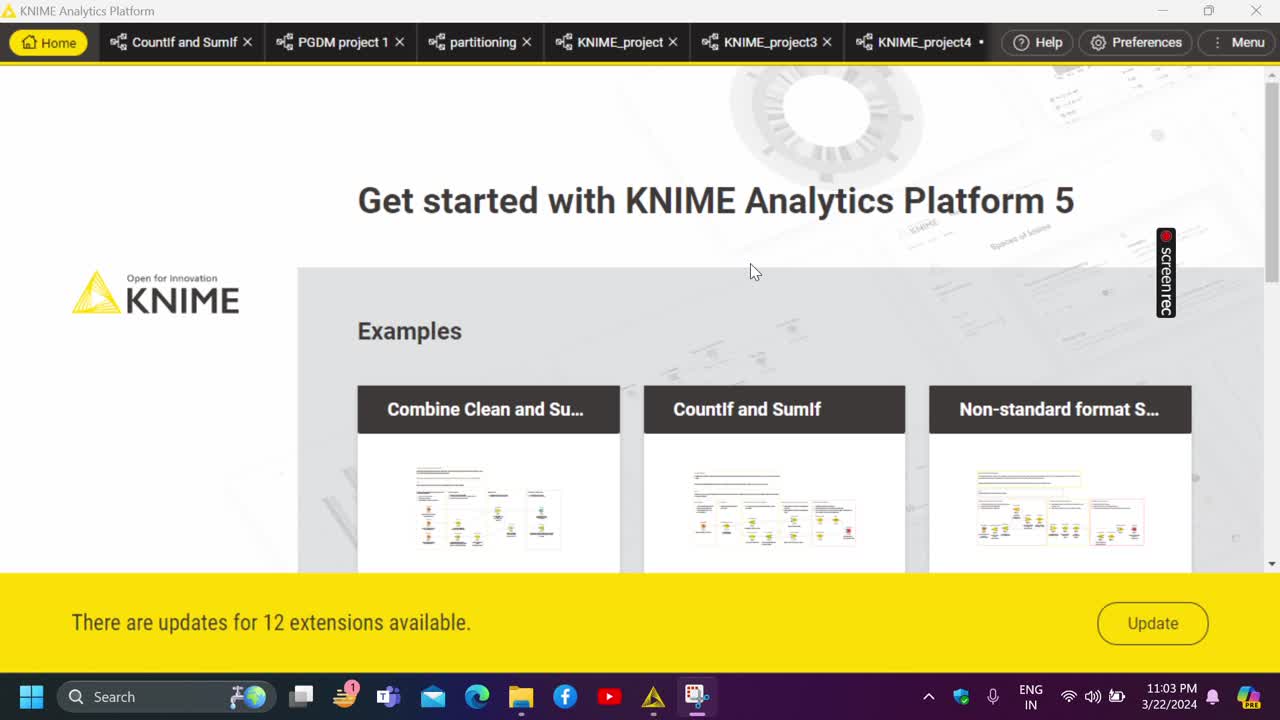Click the volume speaker tray icon
The height and width of the screenshot is (720, 1280).
1092,697
